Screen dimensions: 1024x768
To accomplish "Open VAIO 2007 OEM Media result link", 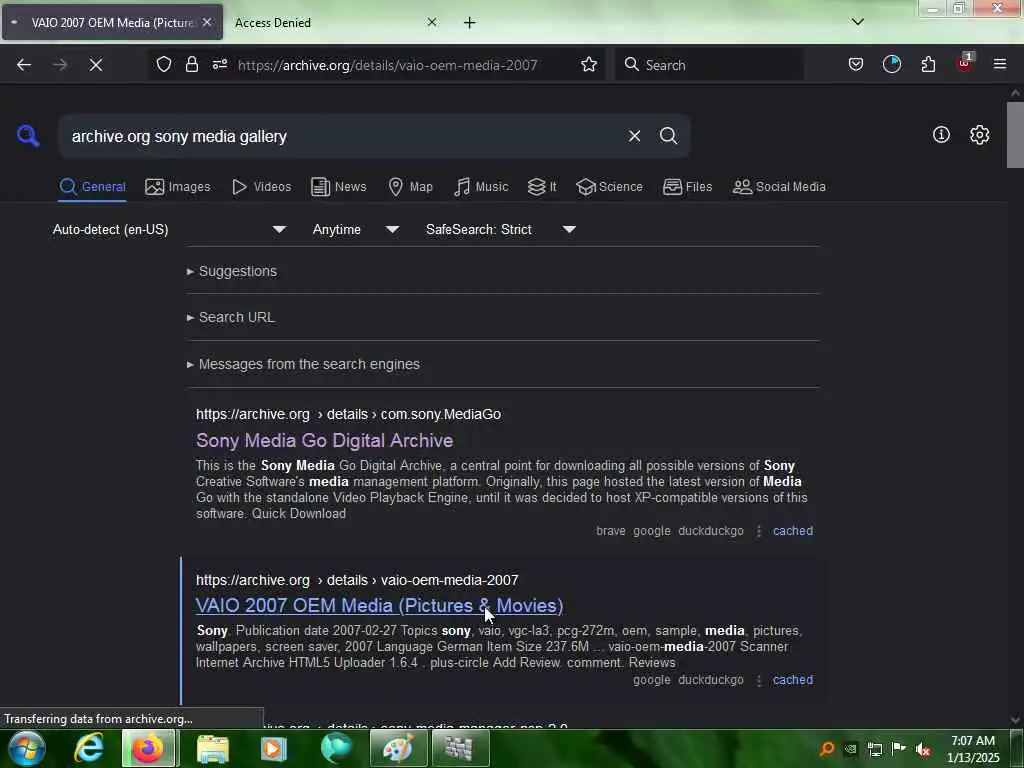I will [x=379, y=605].
